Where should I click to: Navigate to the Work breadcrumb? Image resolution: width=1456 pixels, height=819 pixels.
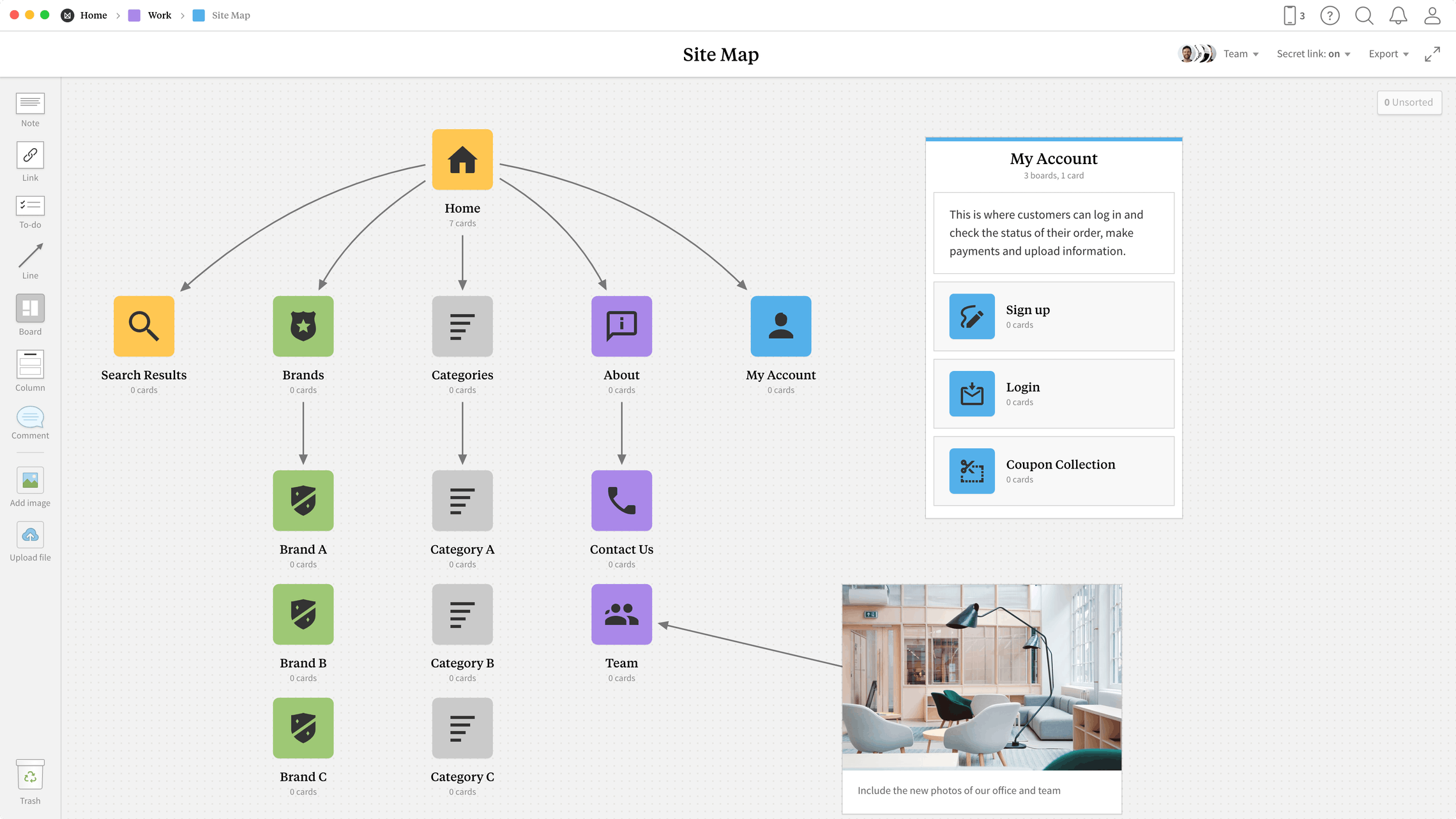[x=159, y=15]
